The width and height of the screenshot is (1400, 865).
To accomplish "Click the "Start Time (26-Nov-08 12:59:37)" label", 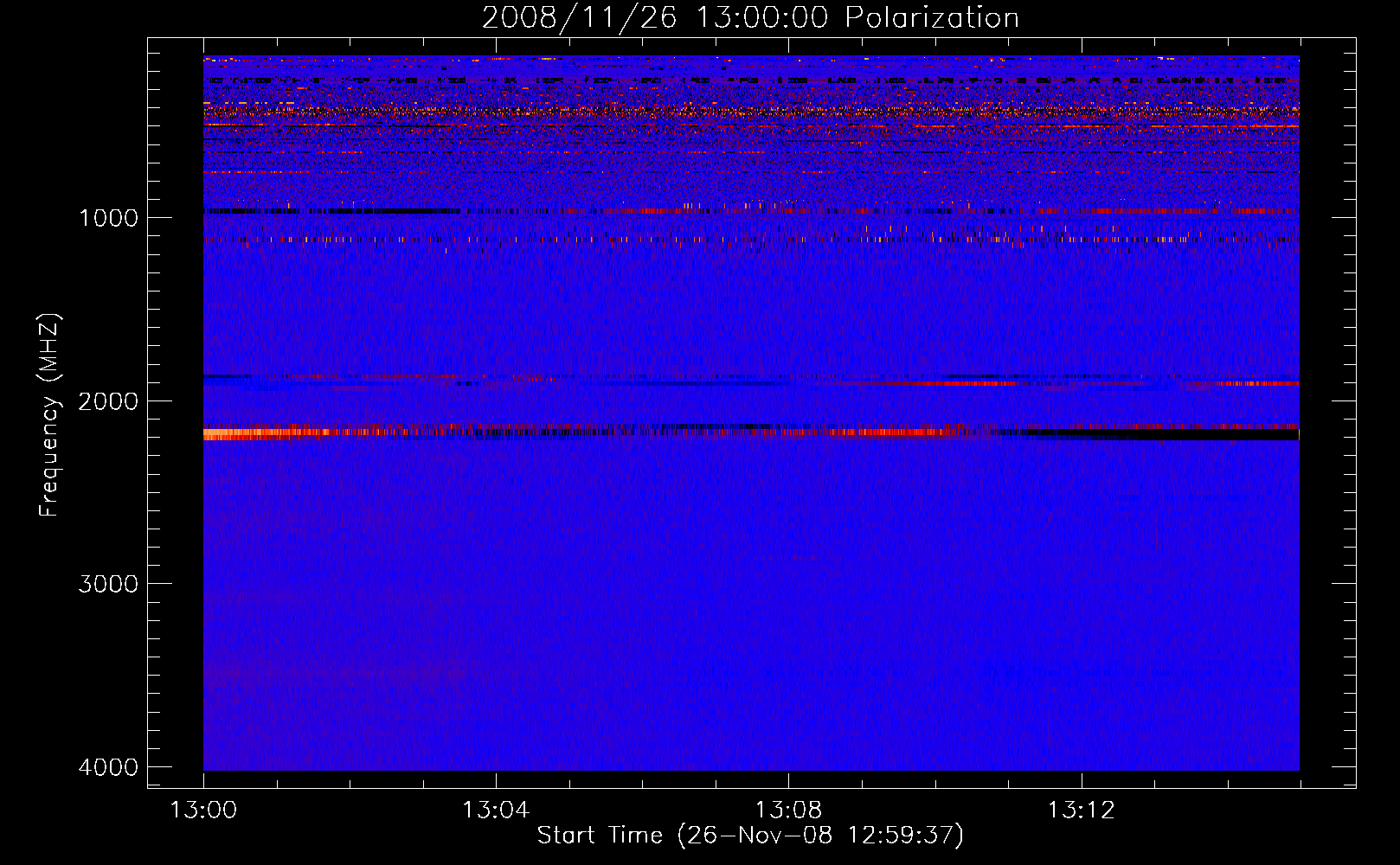I will [750, 836].
